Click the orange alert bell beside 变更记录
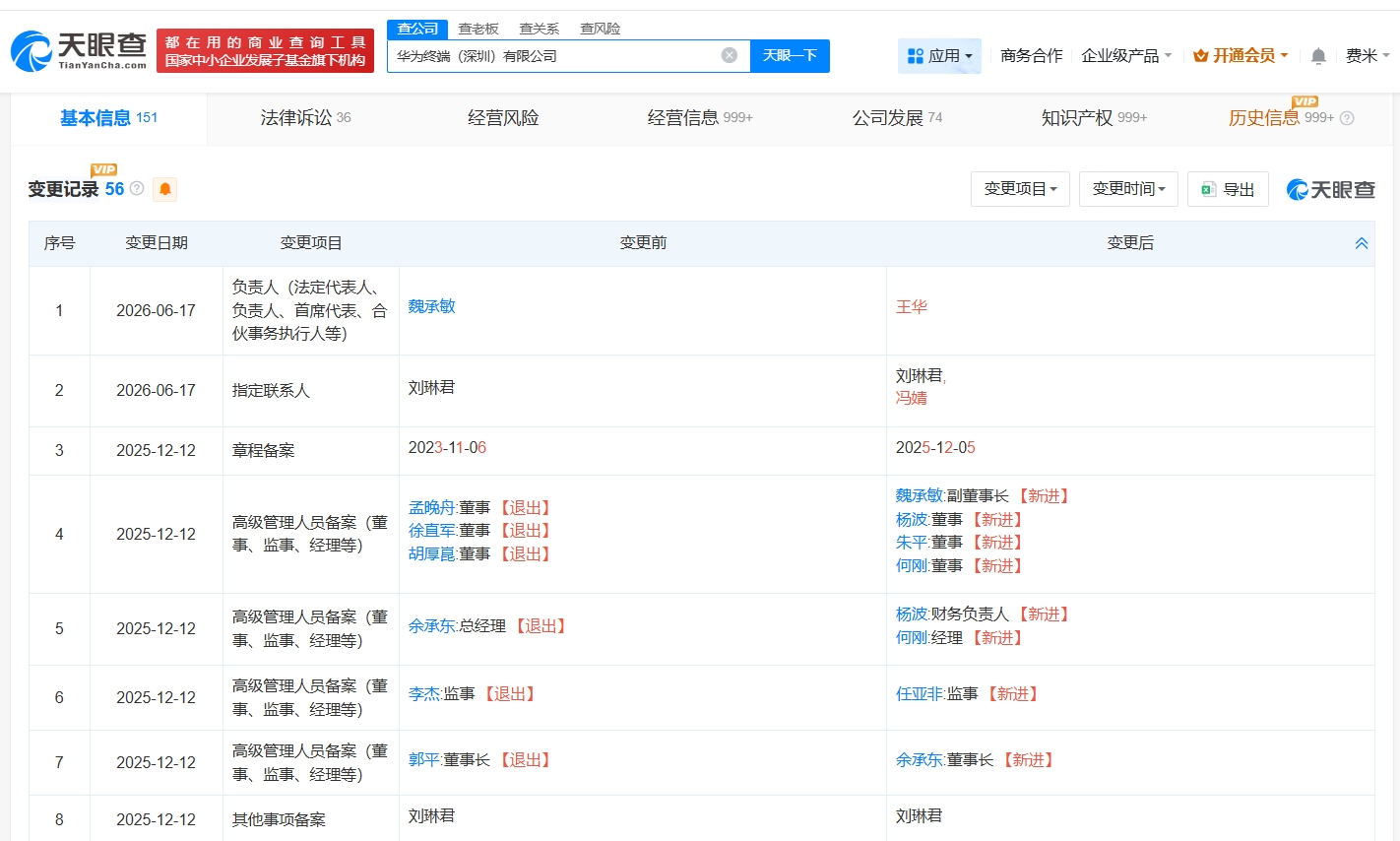This screenshot has width=1400, height=841. tap(165, 189)
